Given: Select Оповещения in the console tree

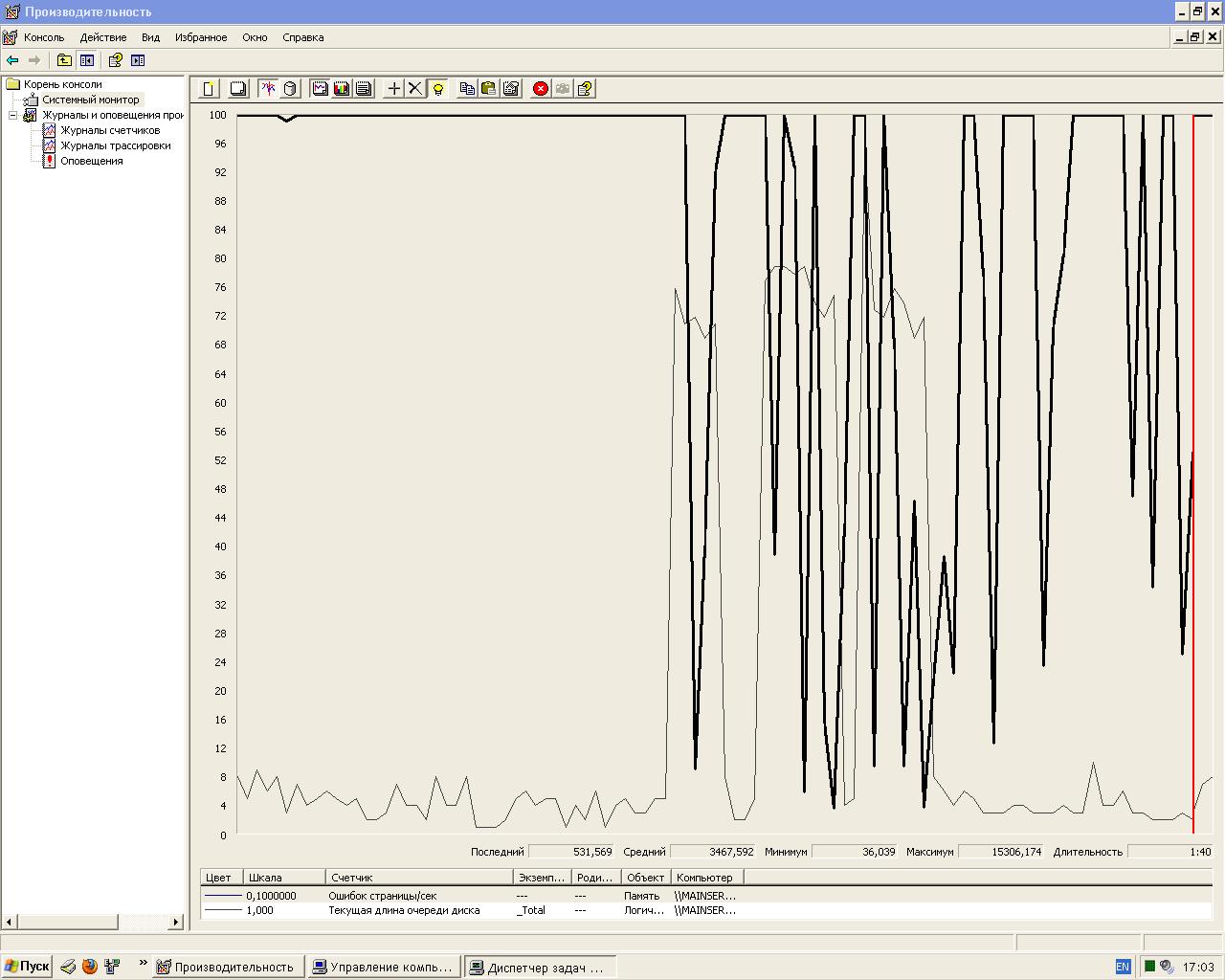Looking at the screenshot, I should [92, 161].
